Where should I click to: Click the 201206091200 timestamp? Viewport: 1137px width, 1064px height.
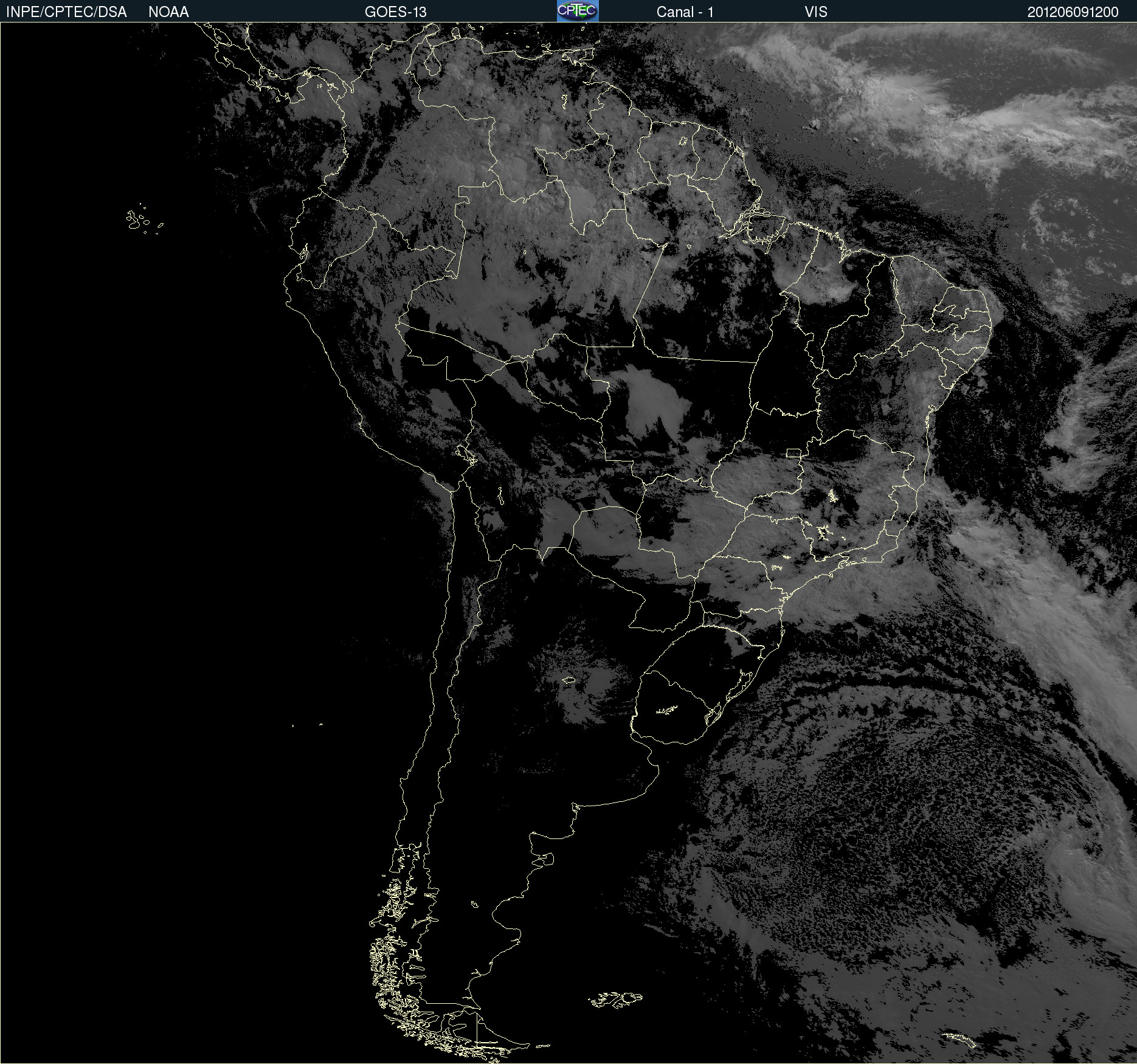click(x=1073, y=12)
